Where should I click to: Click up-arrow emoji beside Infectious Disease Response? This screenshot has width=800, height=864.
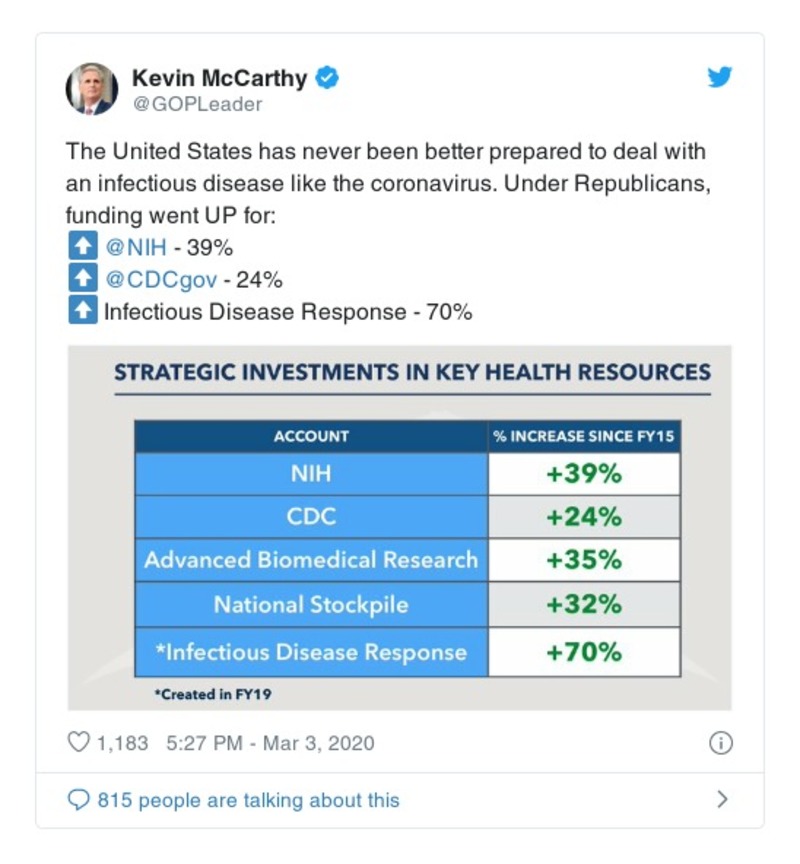[82, 311]
